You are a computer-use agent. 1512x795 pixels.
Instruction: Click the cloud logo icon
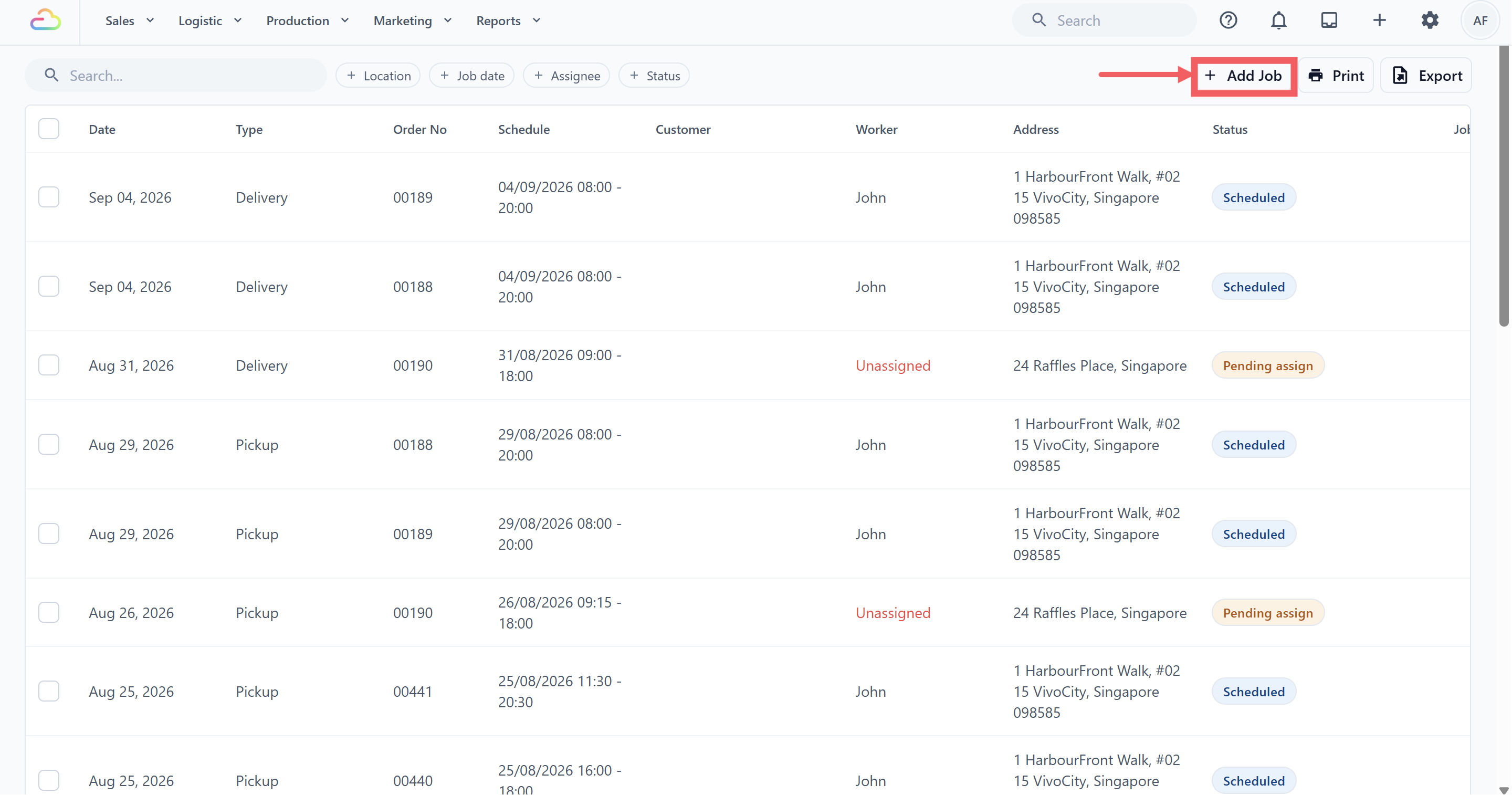(x=45, y=20)
